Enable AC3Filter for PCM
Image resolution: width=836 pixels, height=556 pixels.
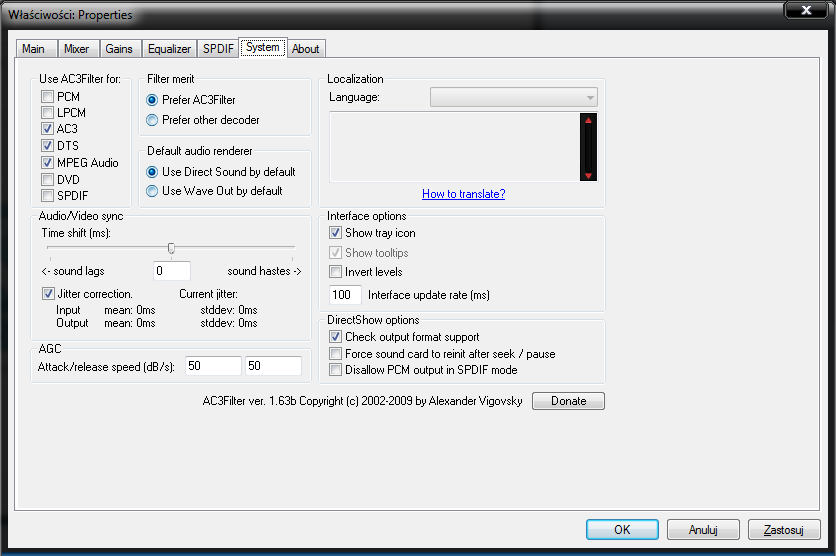click(47, 96)
